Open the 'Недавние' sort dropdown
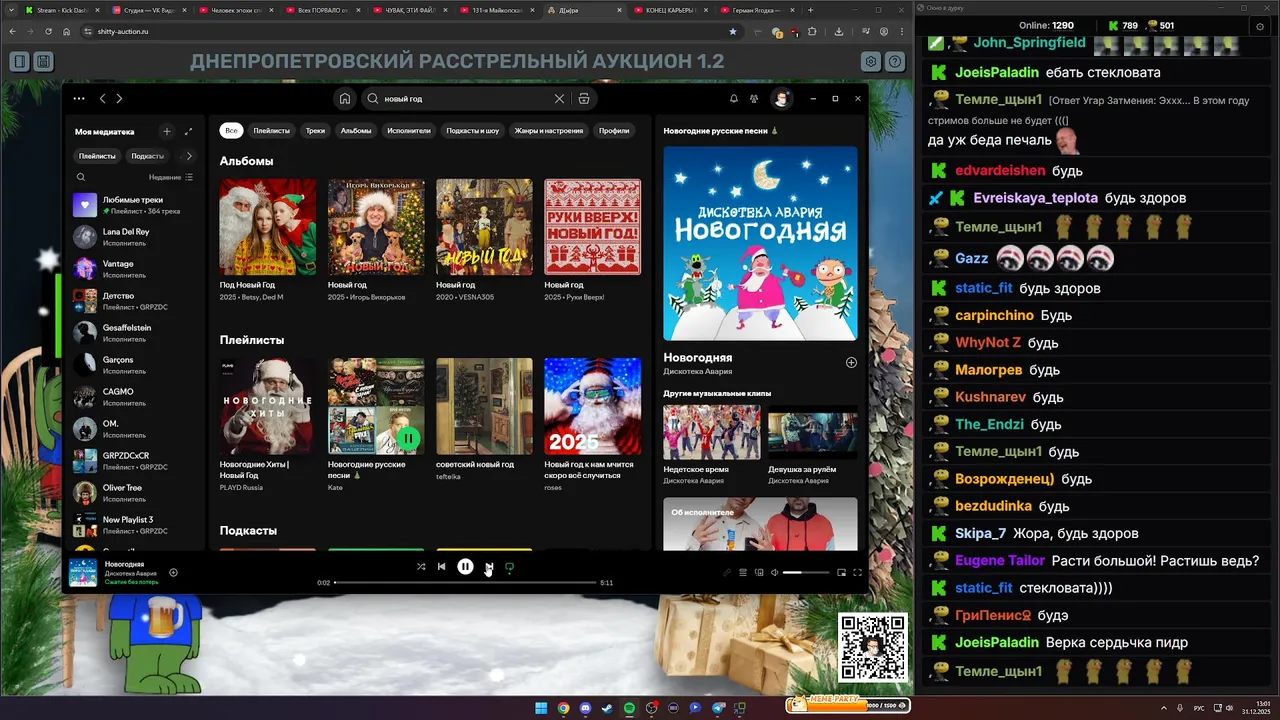This screenshot has height=720, width=1280. click(171, 177)
